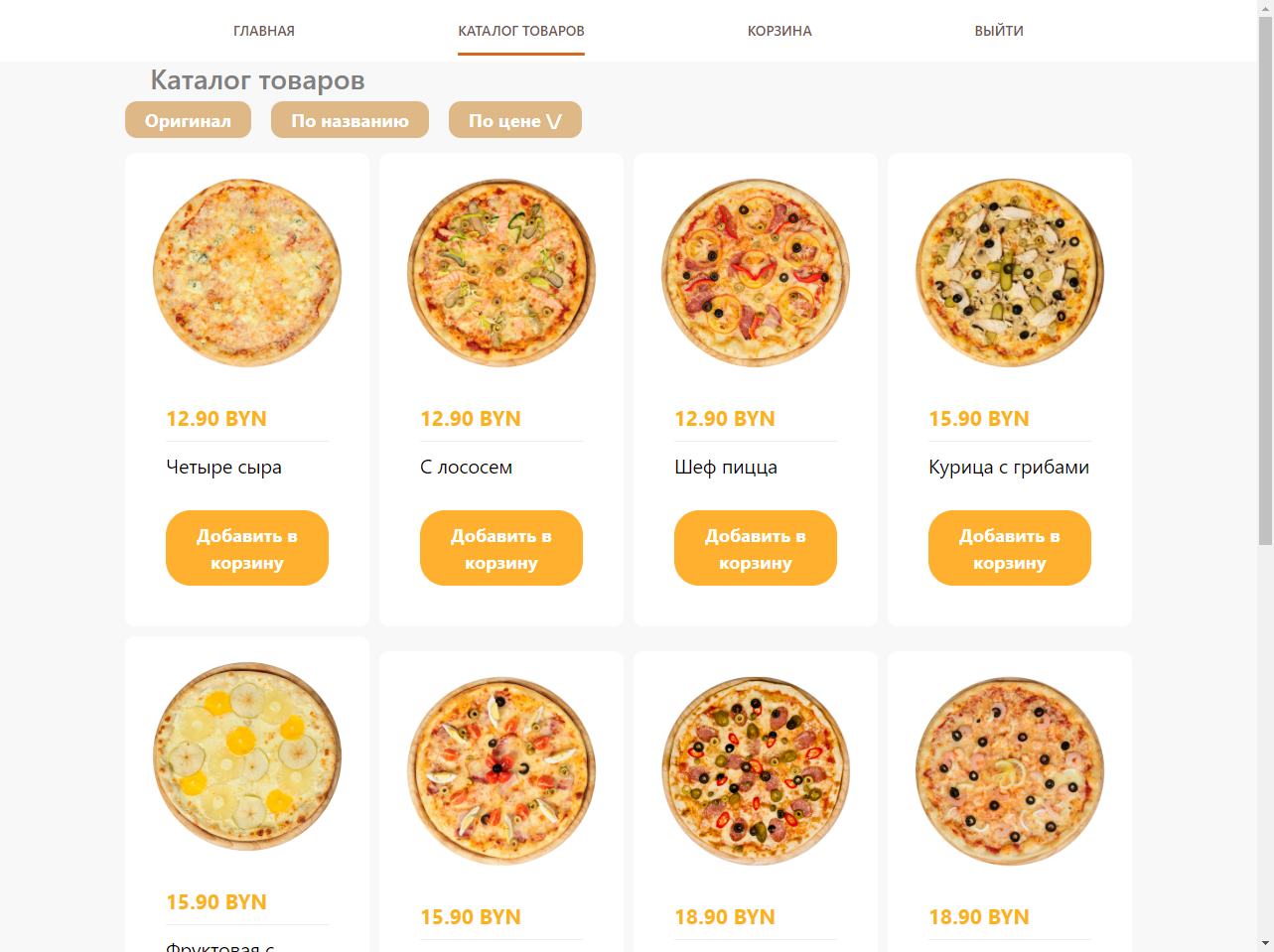Click the Четыре сыра pizza image
This screenshot has height=952, width=1274.
point(247,273)
